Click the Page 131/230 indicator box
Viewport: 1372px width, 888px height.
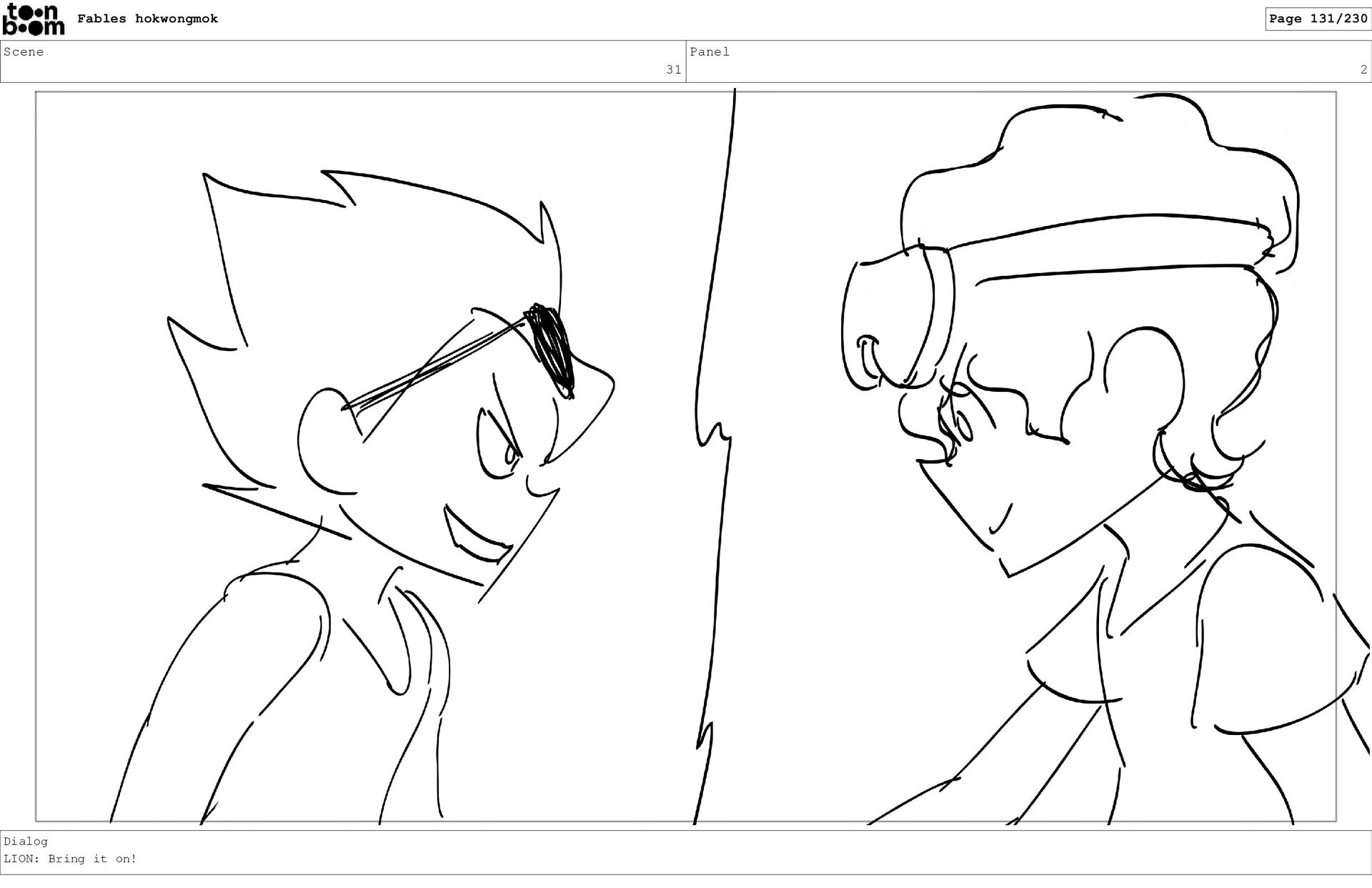coord(1318,19)
